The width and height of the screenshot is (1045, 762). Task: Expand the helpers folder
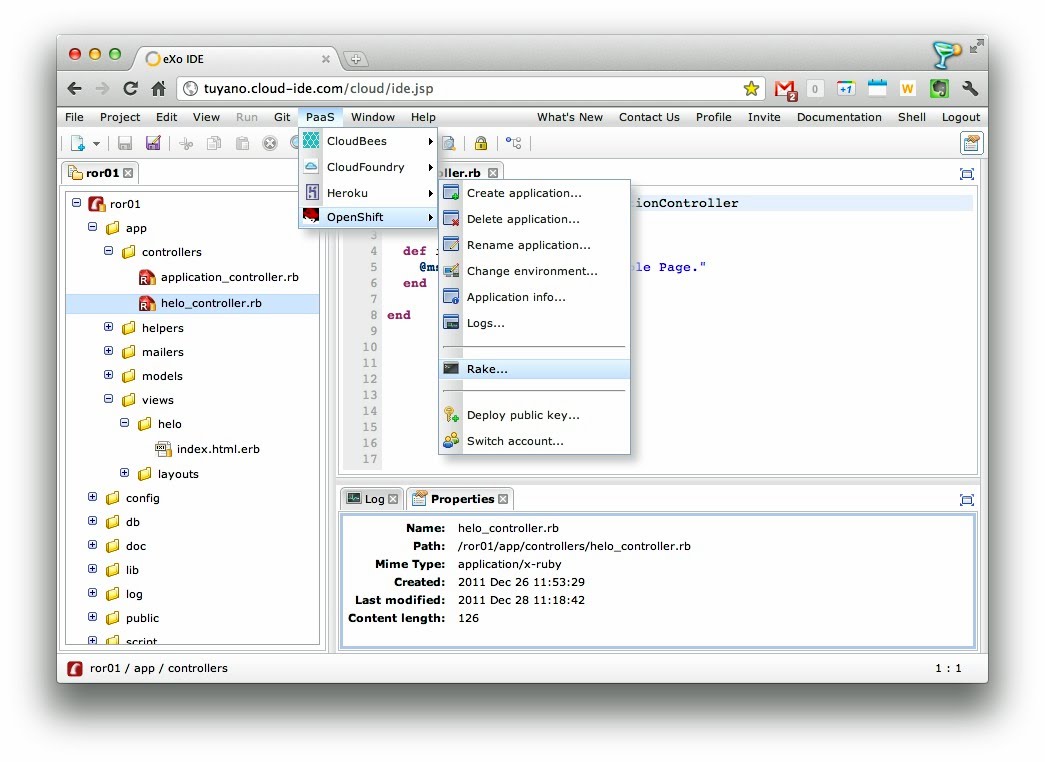coord(109,327)
